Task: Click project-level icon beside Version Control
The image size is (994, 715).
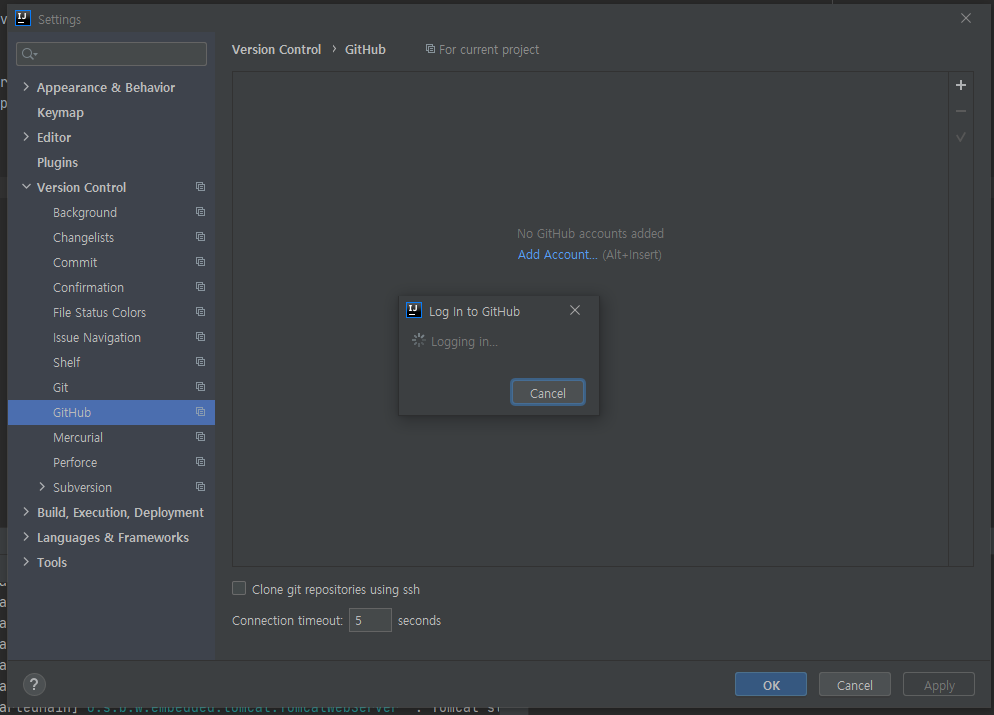Action: 200,186
